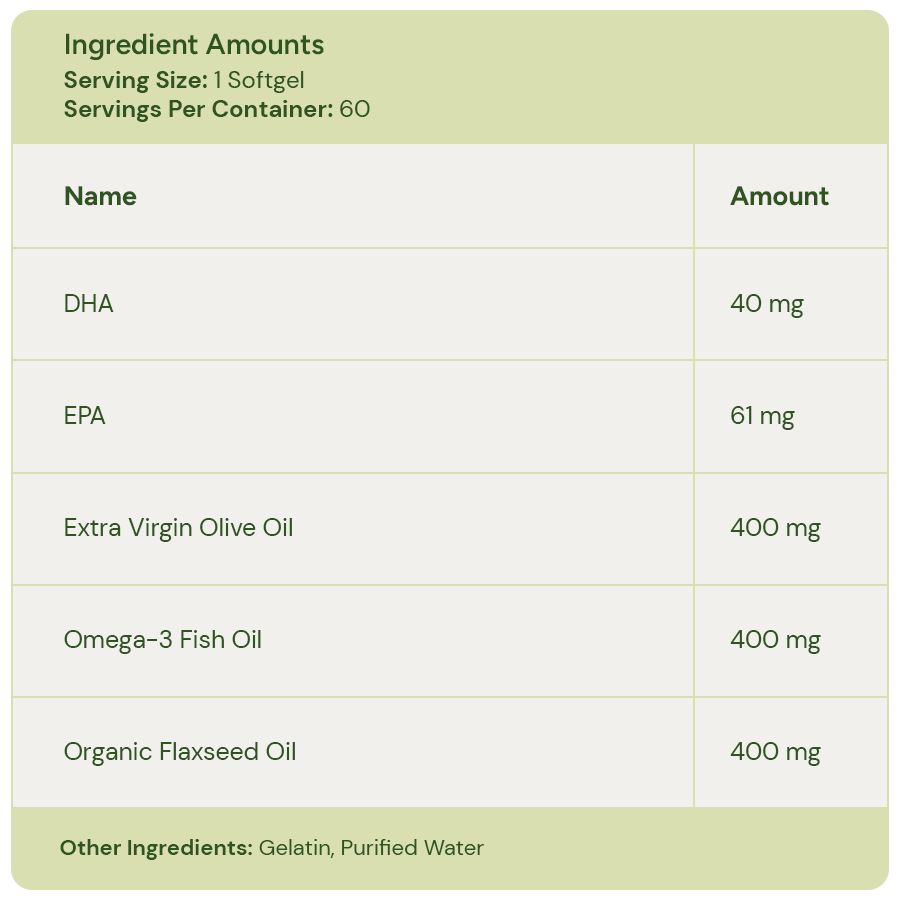Click the Omega-3 Fish Oil amount

pos(775,640)
